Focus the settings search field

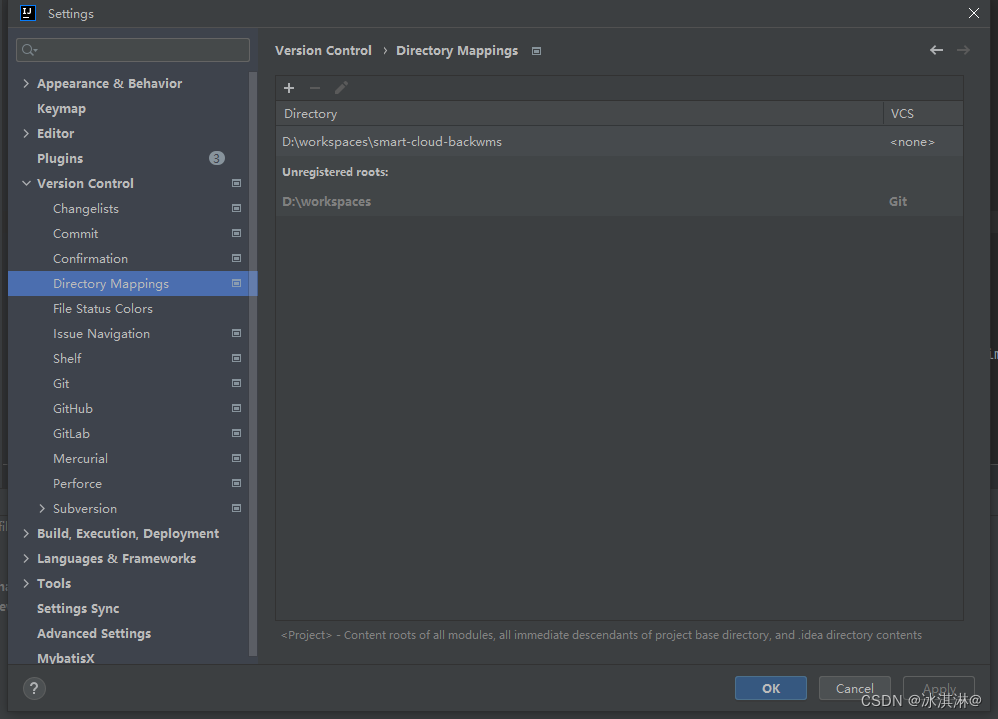[133, 50]
